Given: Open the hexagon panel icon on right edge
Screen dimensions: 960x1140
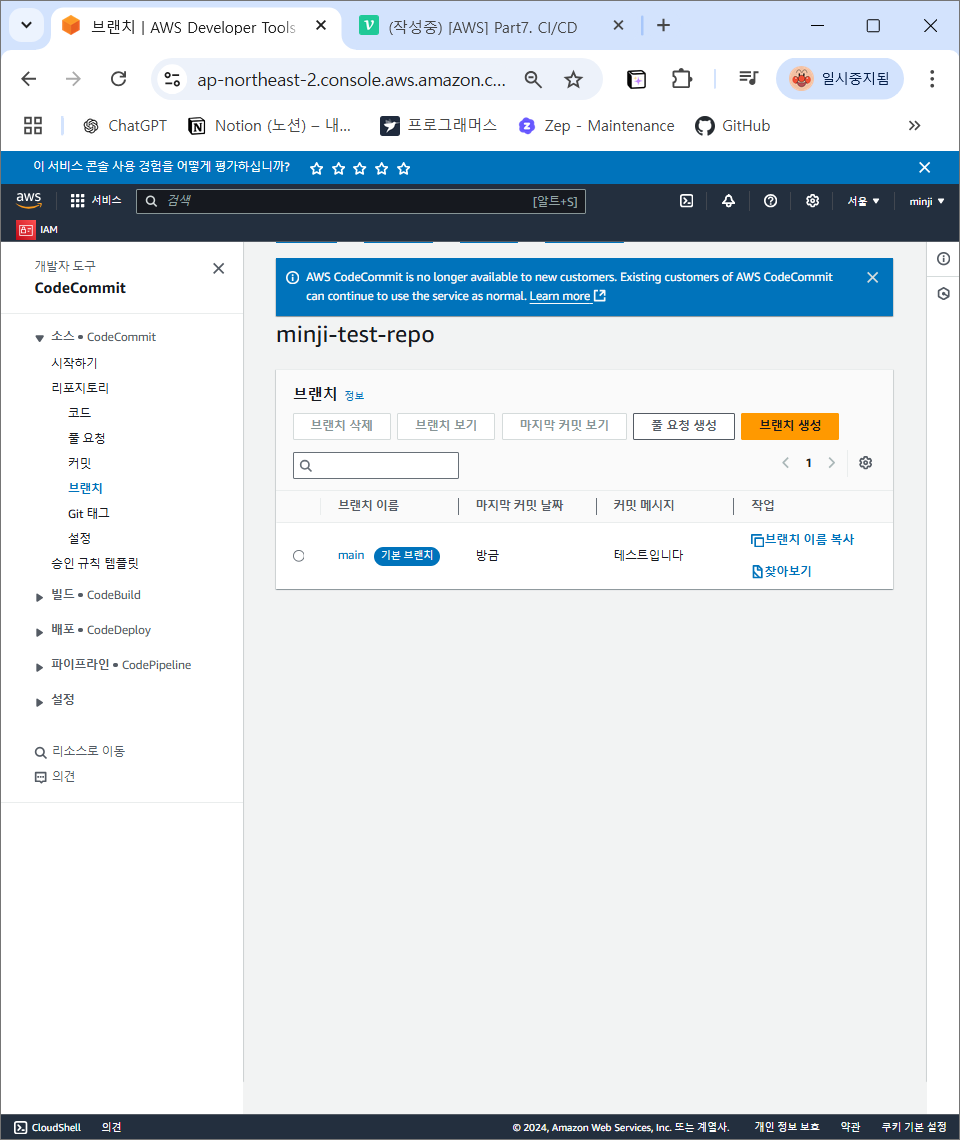Looking at the screenshot, I should (x=943, y=294).
